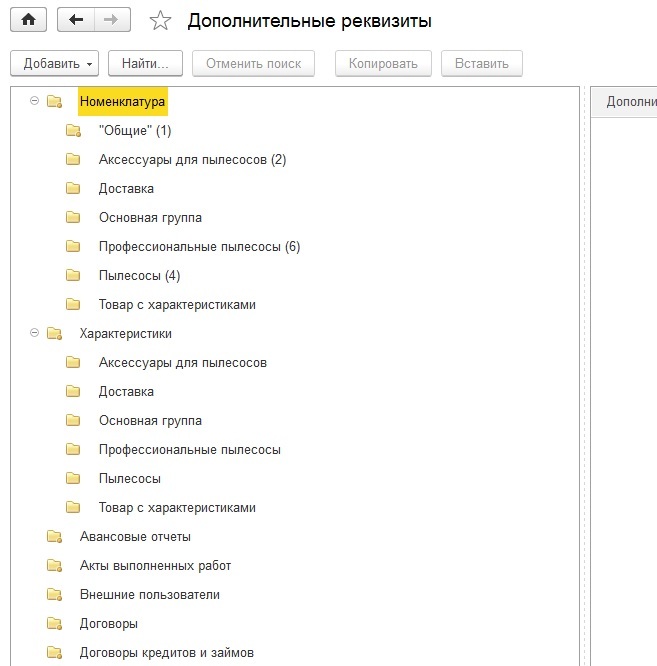Click folder icon next to "Общие" (1)
This screenshot has height=666, width=657.
pos(73,130)
